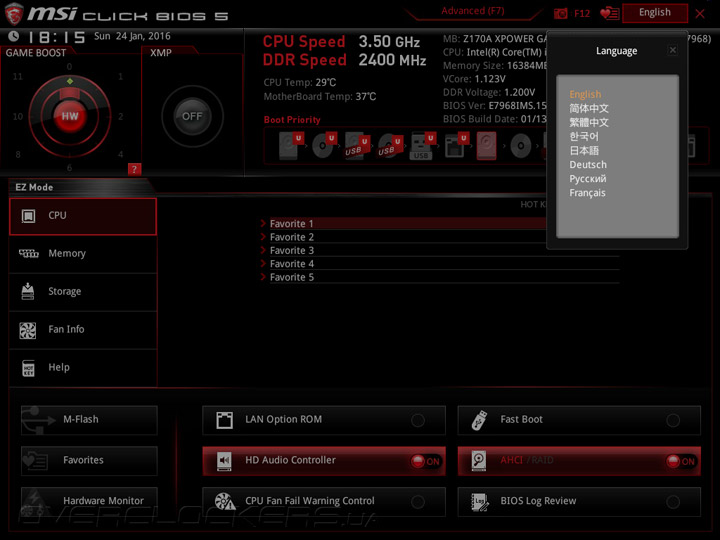Select the first USB drive boot device icon
720x540 pixels.
(357, 146)
